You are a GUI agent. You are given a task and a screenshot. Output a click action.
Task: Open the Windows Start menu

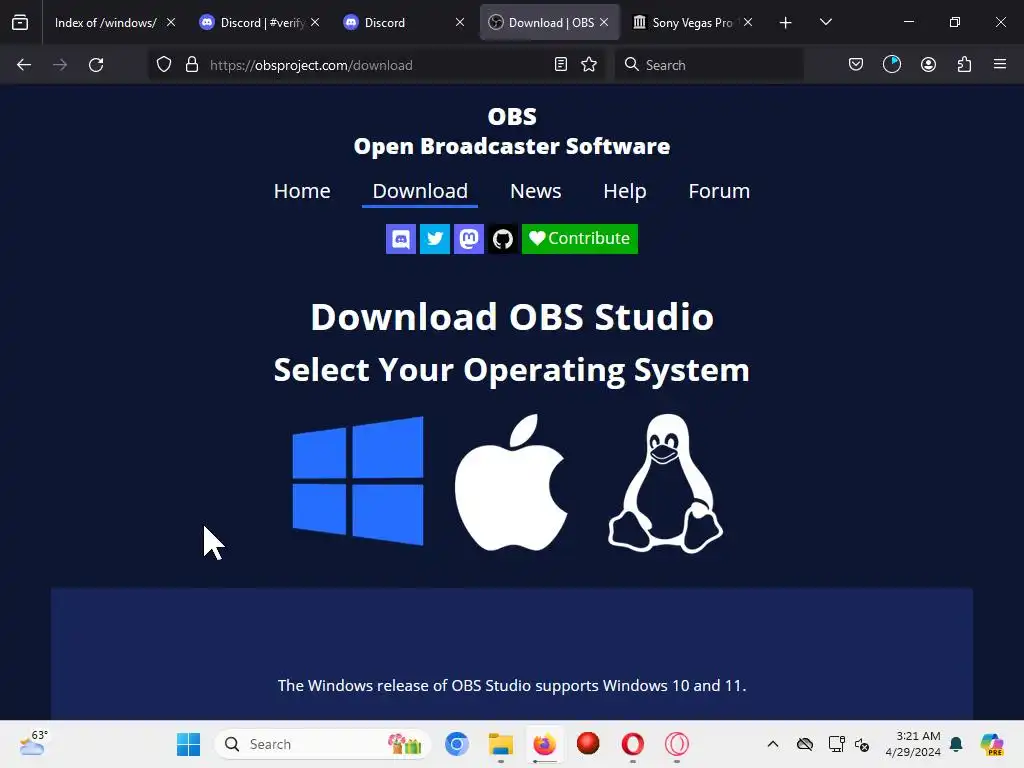tap(189, 744)
